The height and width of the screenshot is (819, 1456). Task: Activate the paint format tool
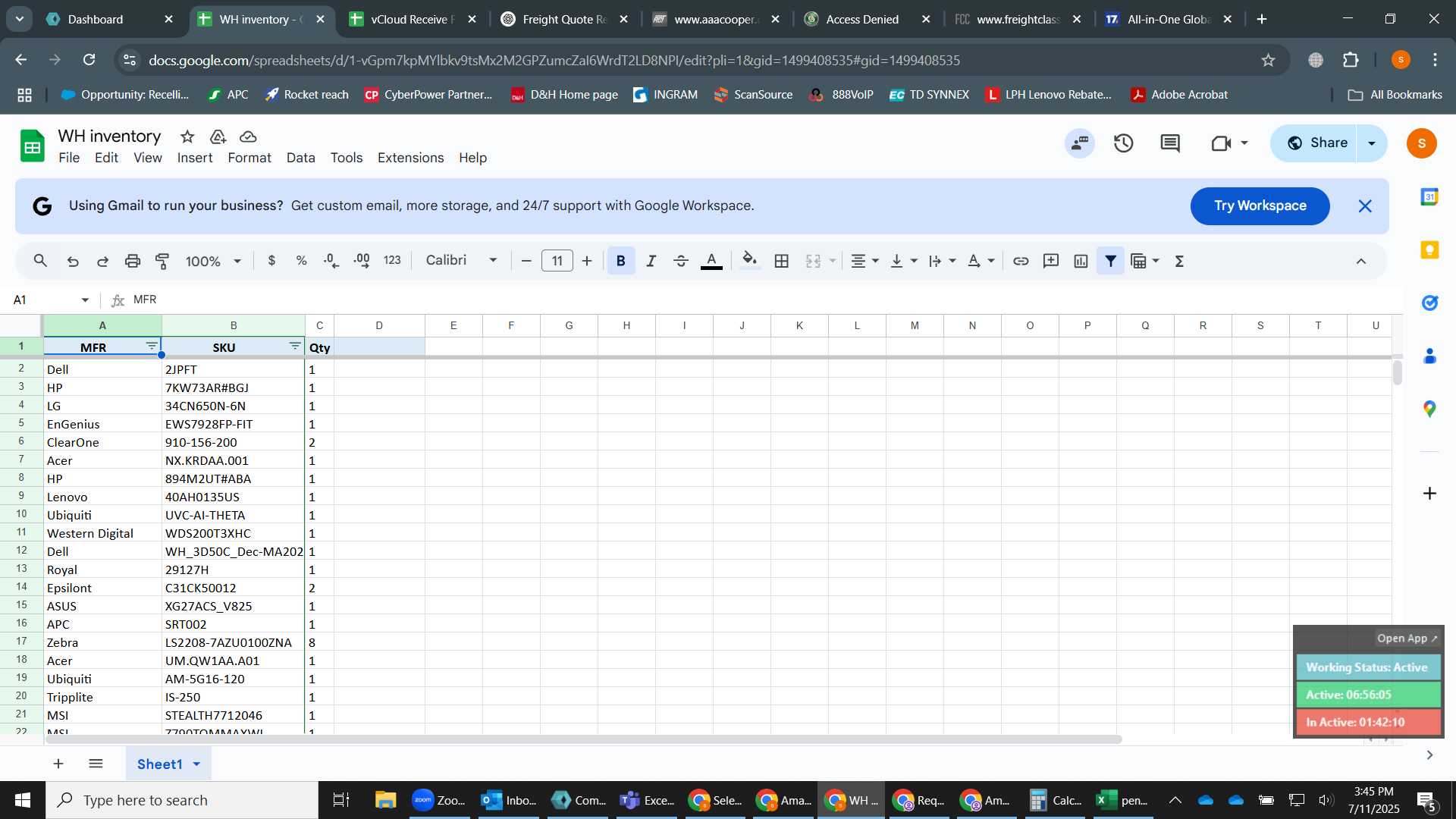pos(162,261)
